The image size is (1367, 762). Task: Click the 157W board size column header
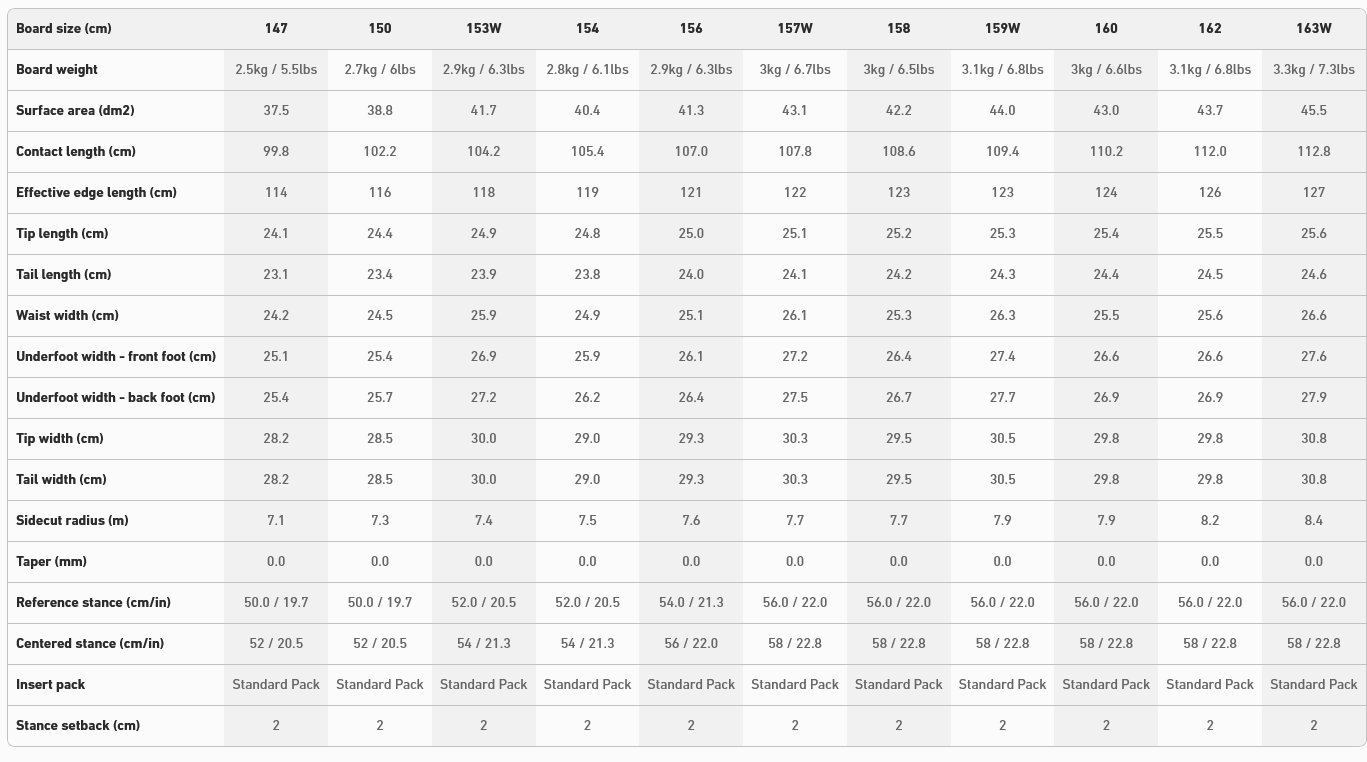click(x=795, y=28)
